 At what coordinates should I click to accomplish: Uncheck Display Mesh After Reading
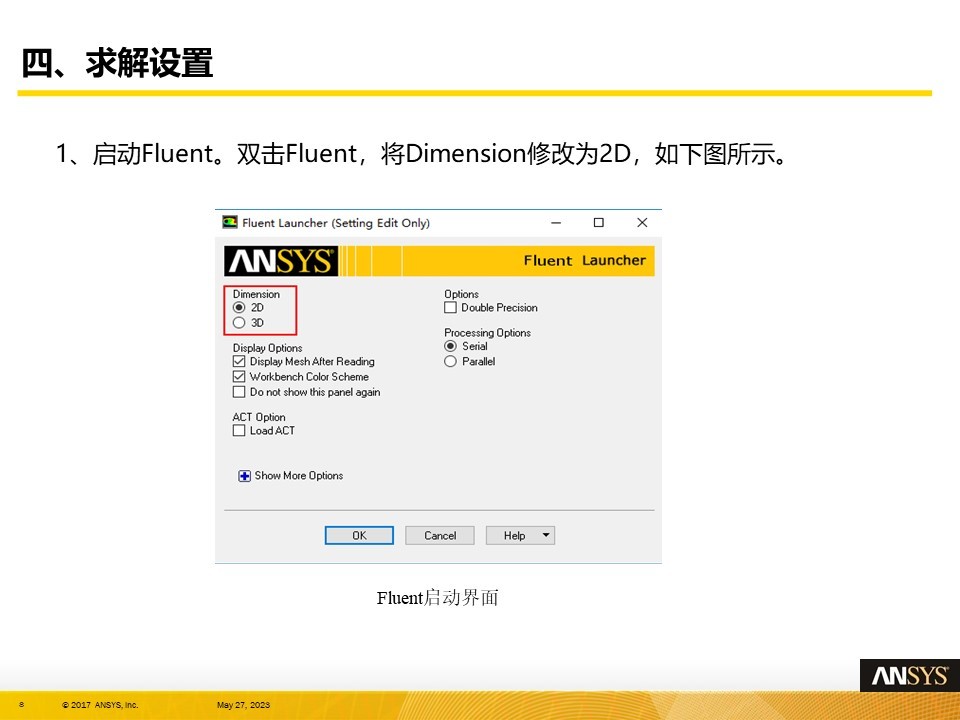point(239,361)
